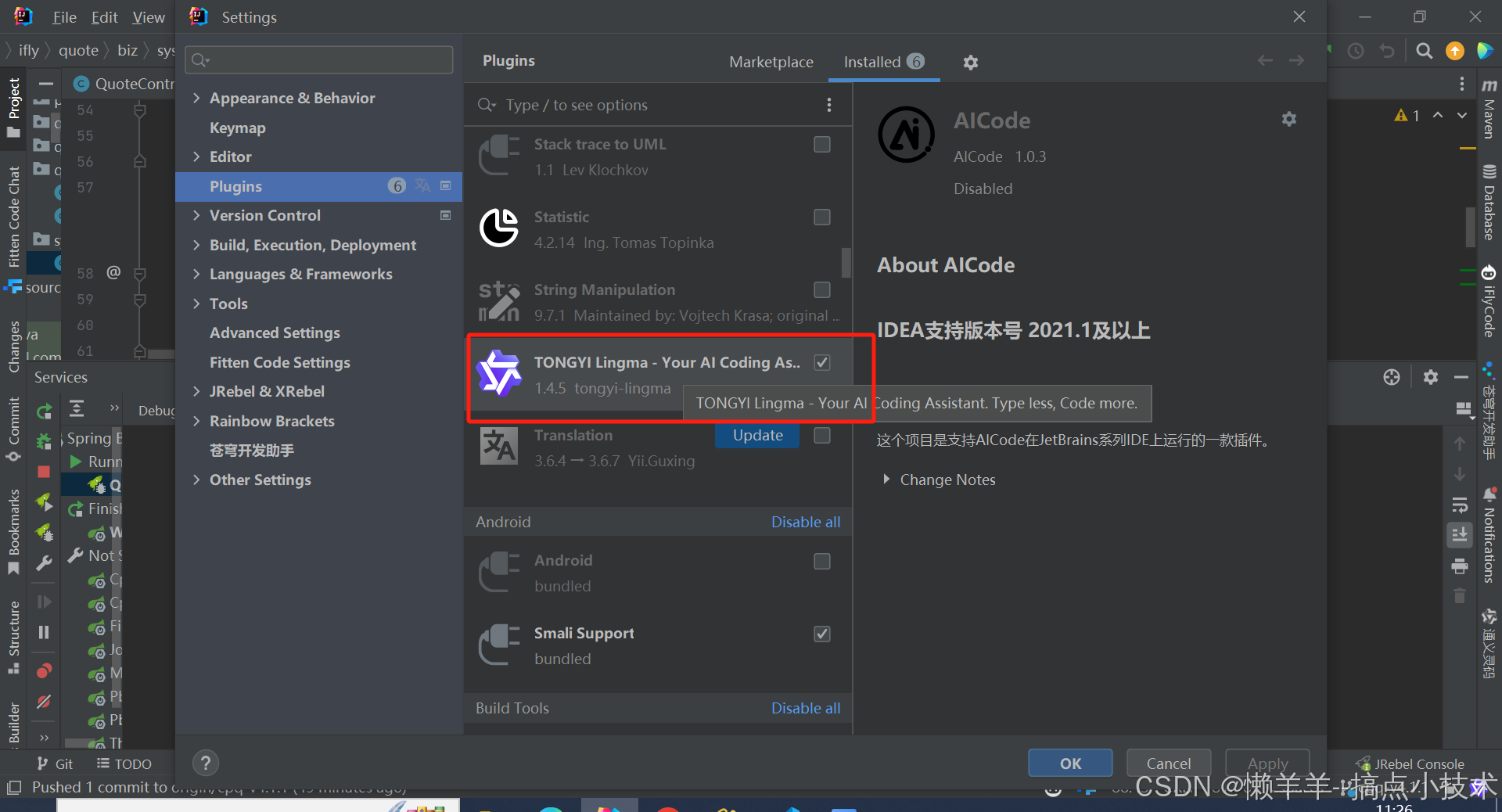Click the forward navigation arrow in Settings
1502x812 pixels.
click(x=1296, y=61)
